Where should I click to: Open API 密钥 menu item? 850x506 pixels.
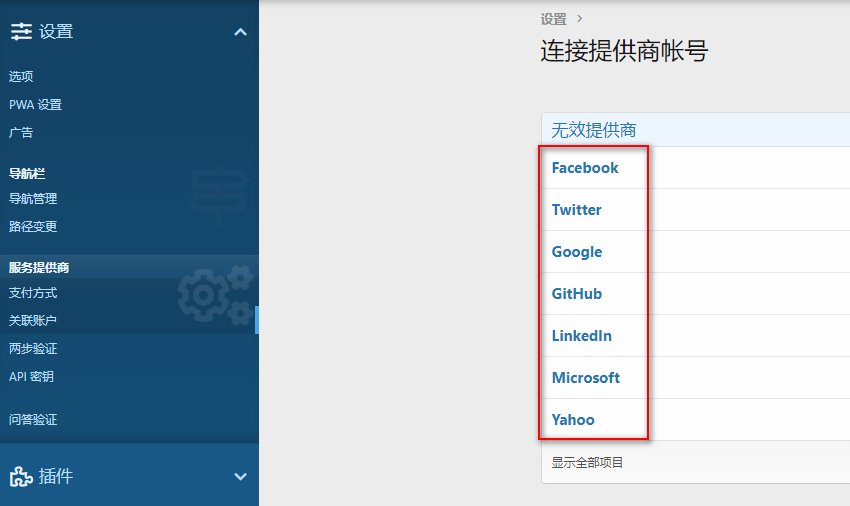pyautogui.click(x=31, y=376)
